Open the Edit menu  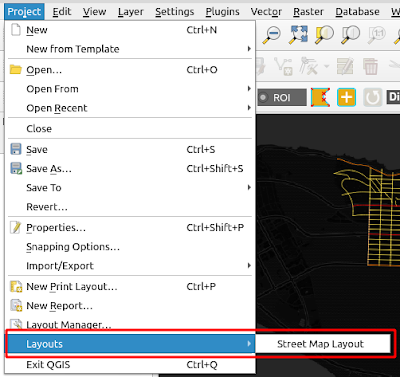point(62,12)
